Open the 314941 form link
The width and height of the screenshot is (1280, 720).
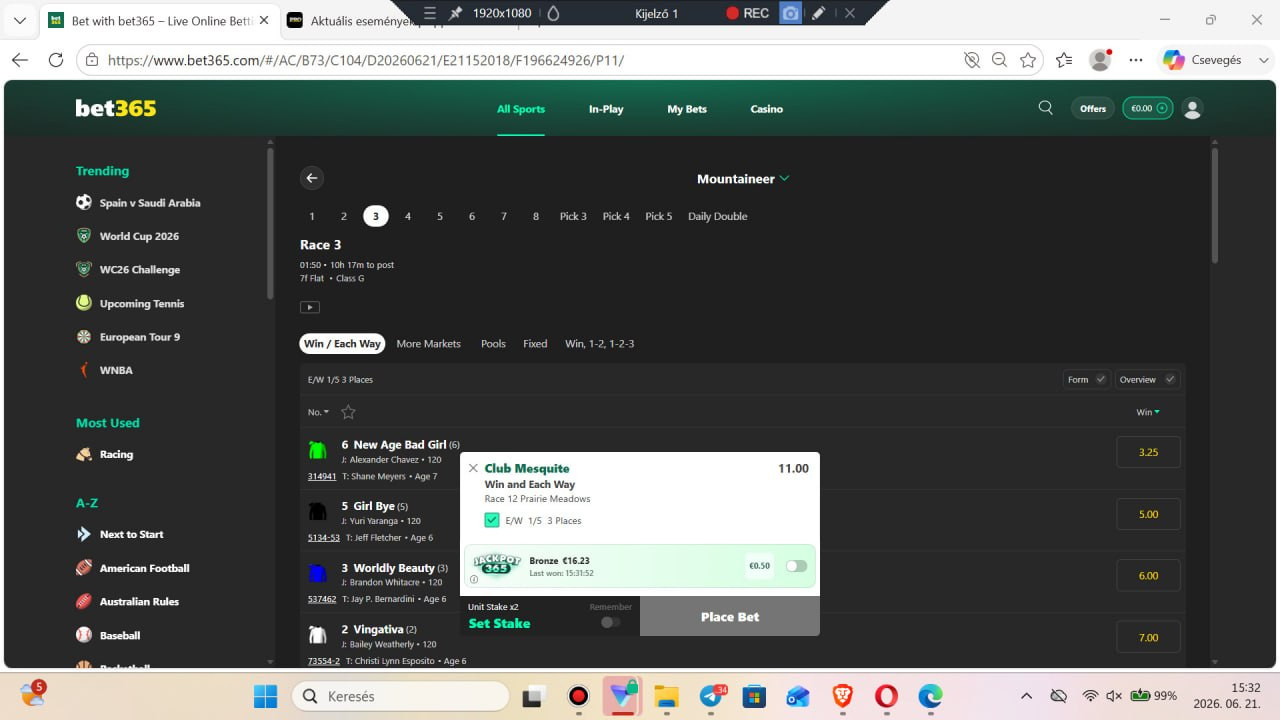322,477
